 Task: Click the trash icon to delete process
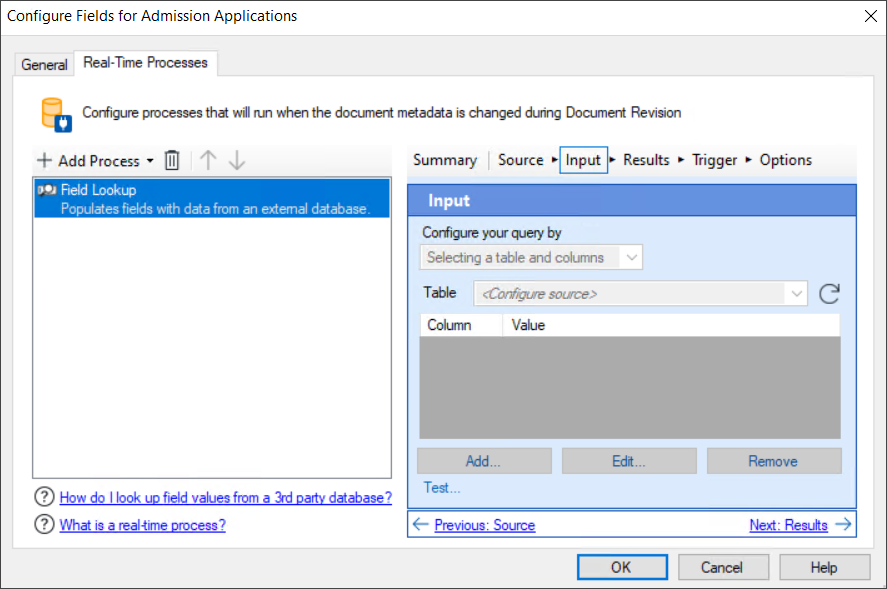[170, 160]
